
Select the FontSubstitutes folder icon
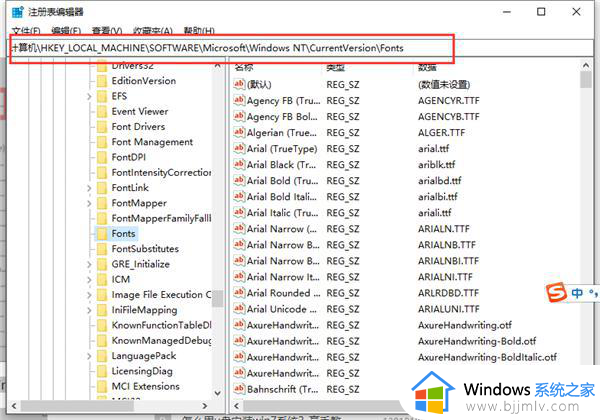coord(102,249)
